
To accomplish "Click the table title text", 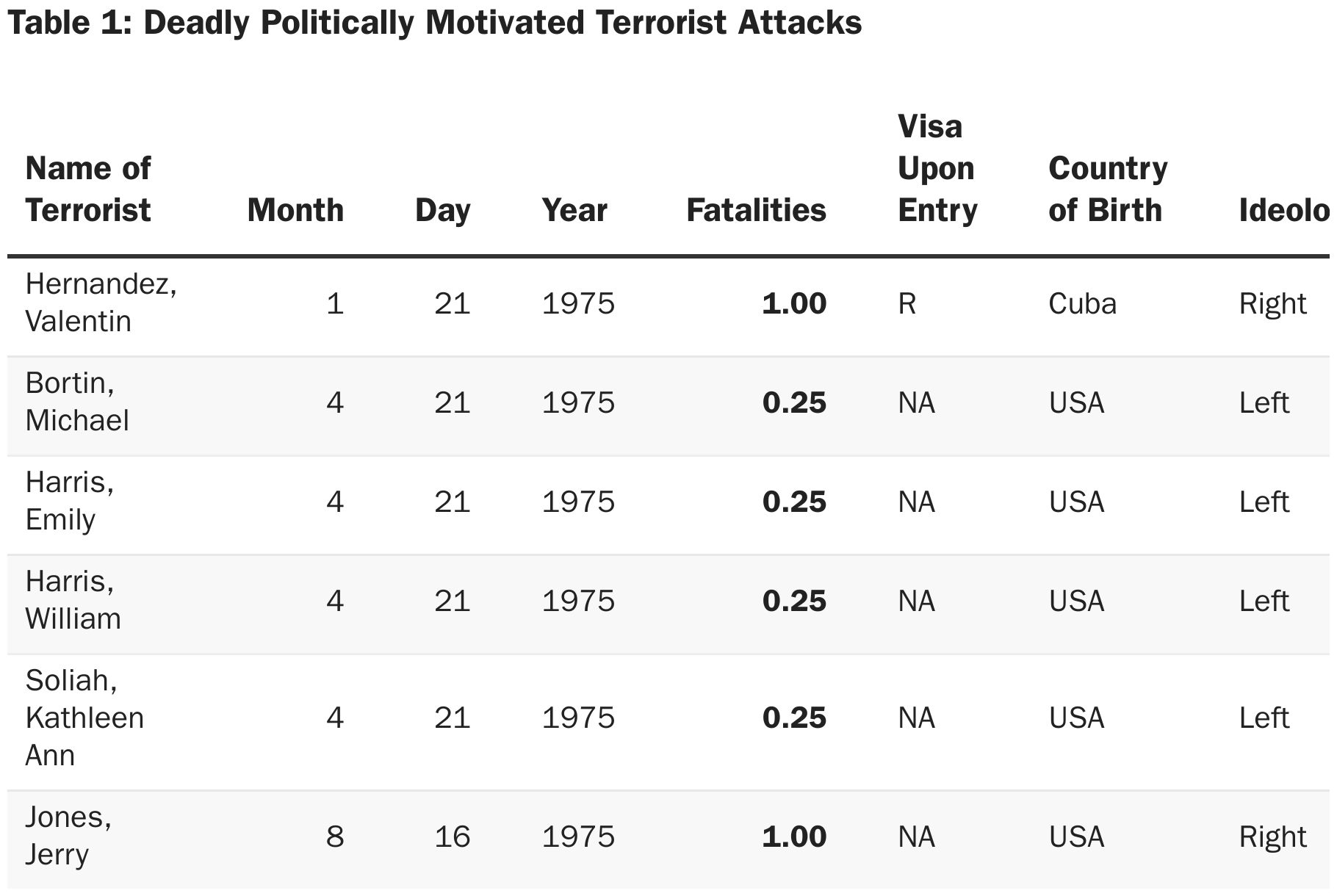I will pos(435,23).
